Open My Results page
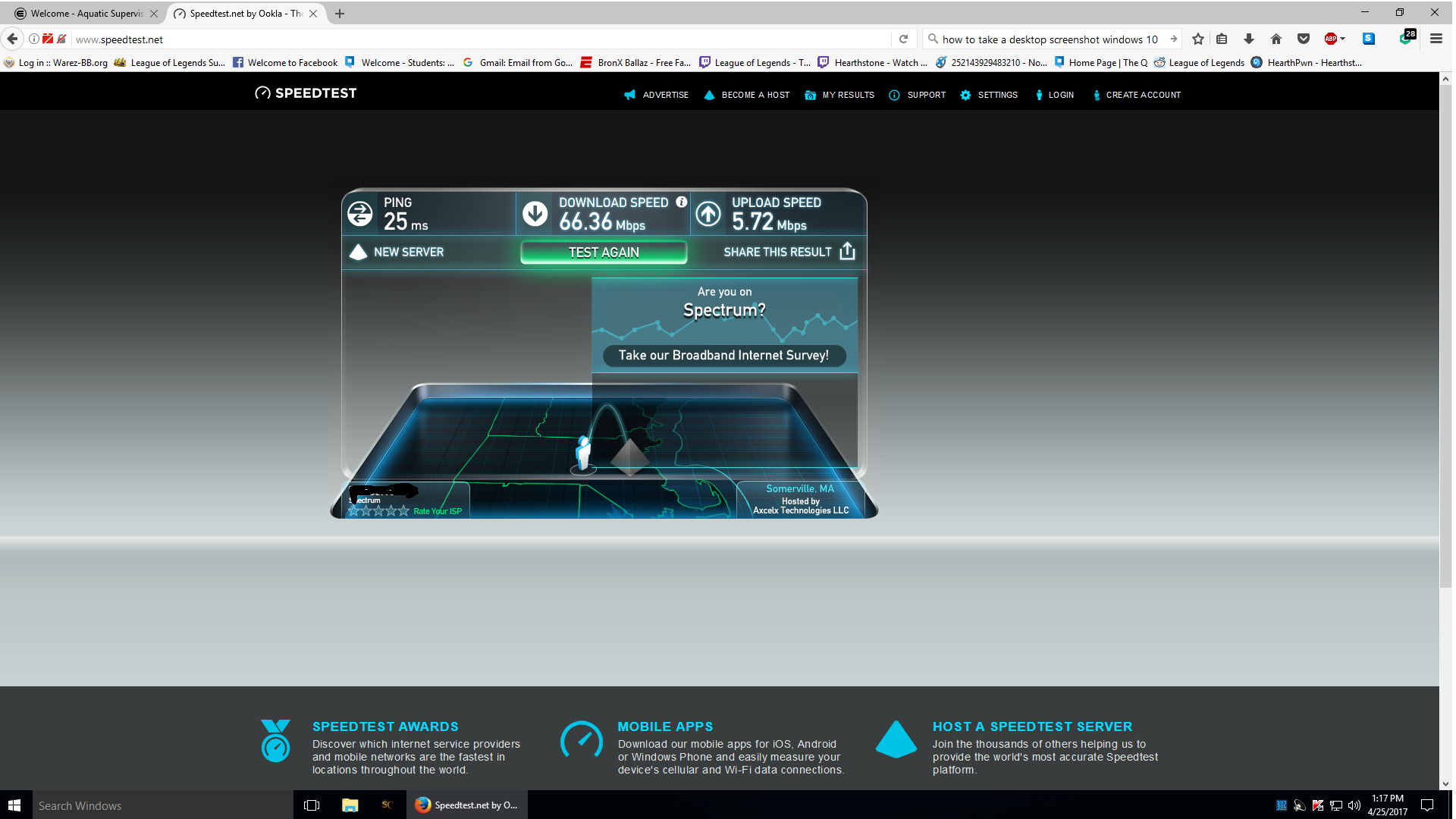The height and width of the screenshot is (819, 1456). point(839,95)
